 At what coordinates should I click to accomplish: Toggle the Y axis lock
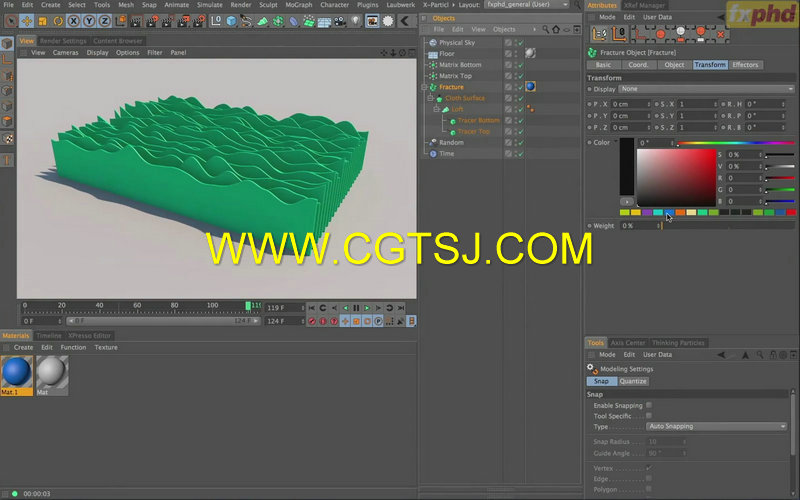(x=89, y=21)
